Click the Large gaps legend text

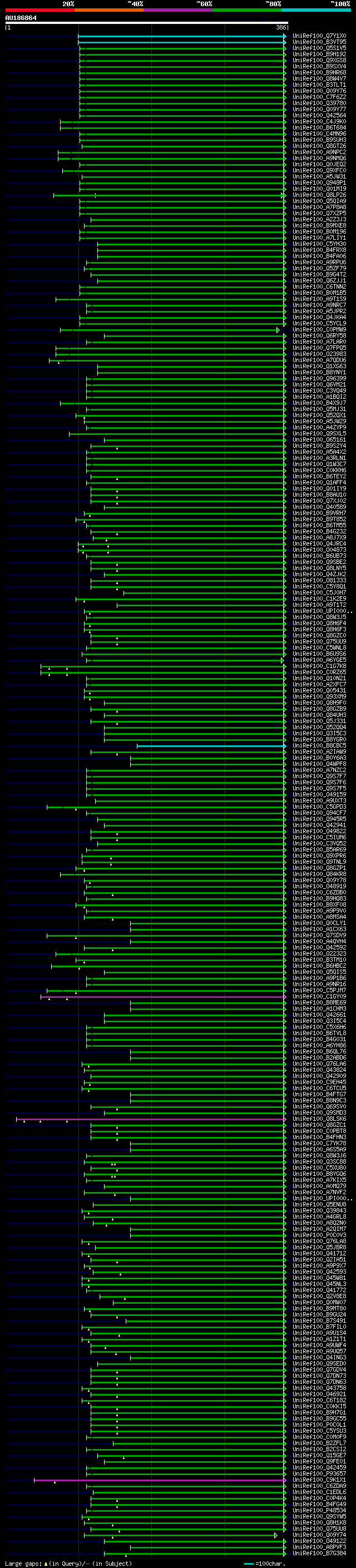[x=68, y=1564]
